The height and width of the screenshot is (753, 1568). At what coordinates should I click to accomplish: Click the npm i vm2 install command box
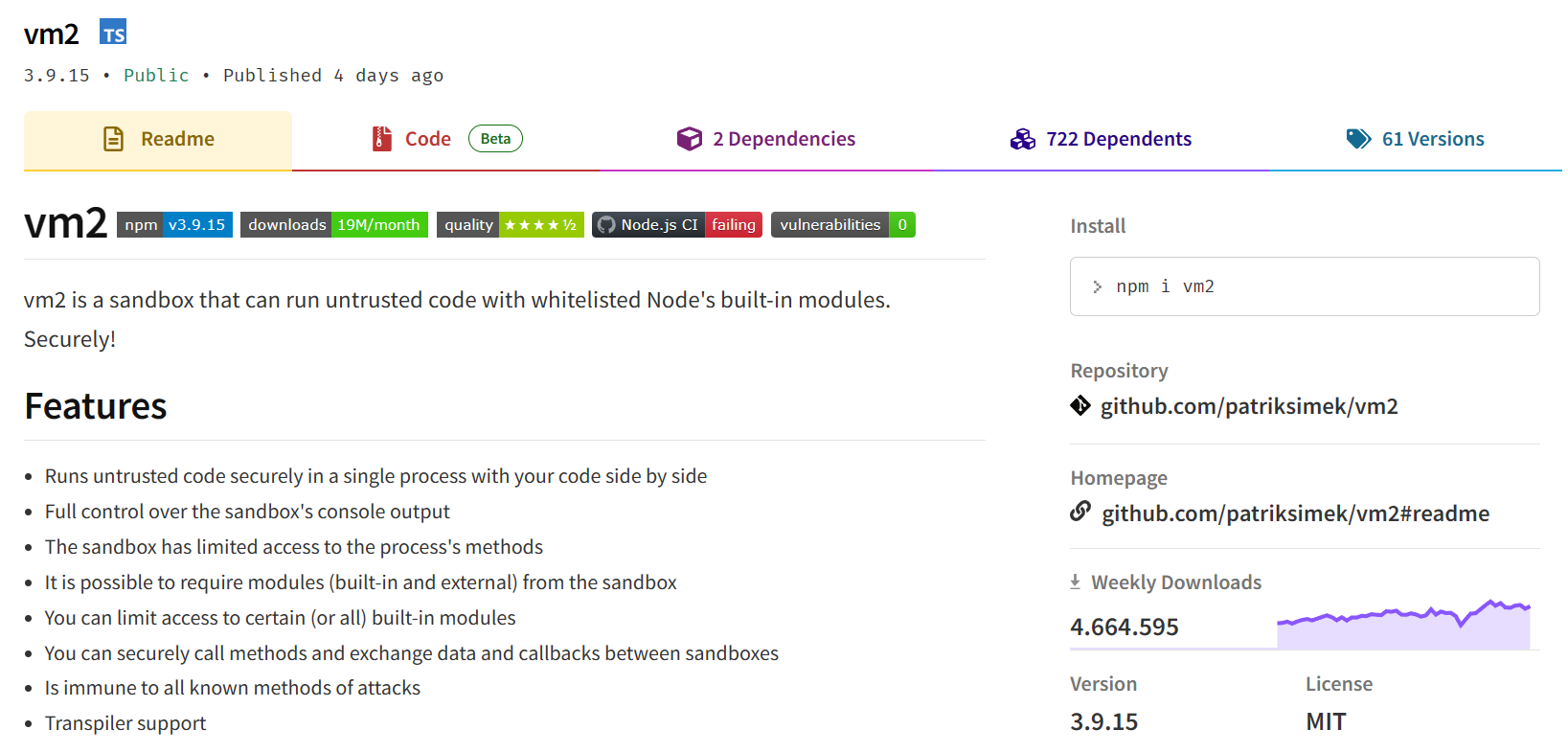1304,286
